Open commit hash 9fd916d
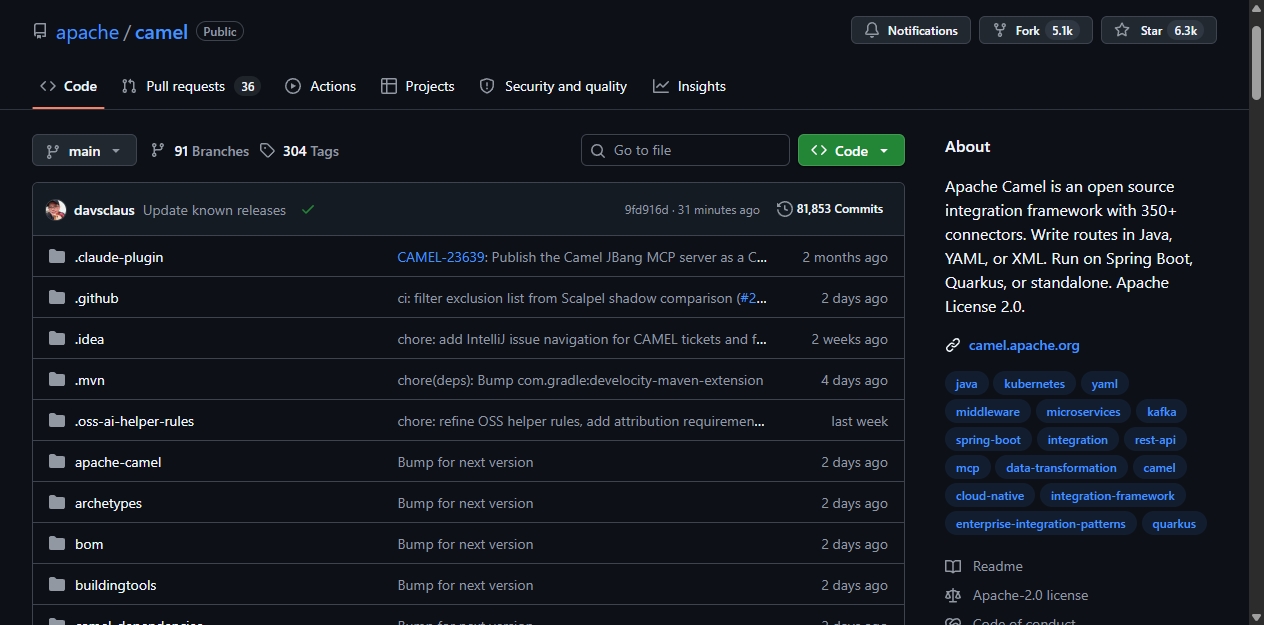Image resolution: width=1264 pixels, height=625 pixels. tap(647, 210)
